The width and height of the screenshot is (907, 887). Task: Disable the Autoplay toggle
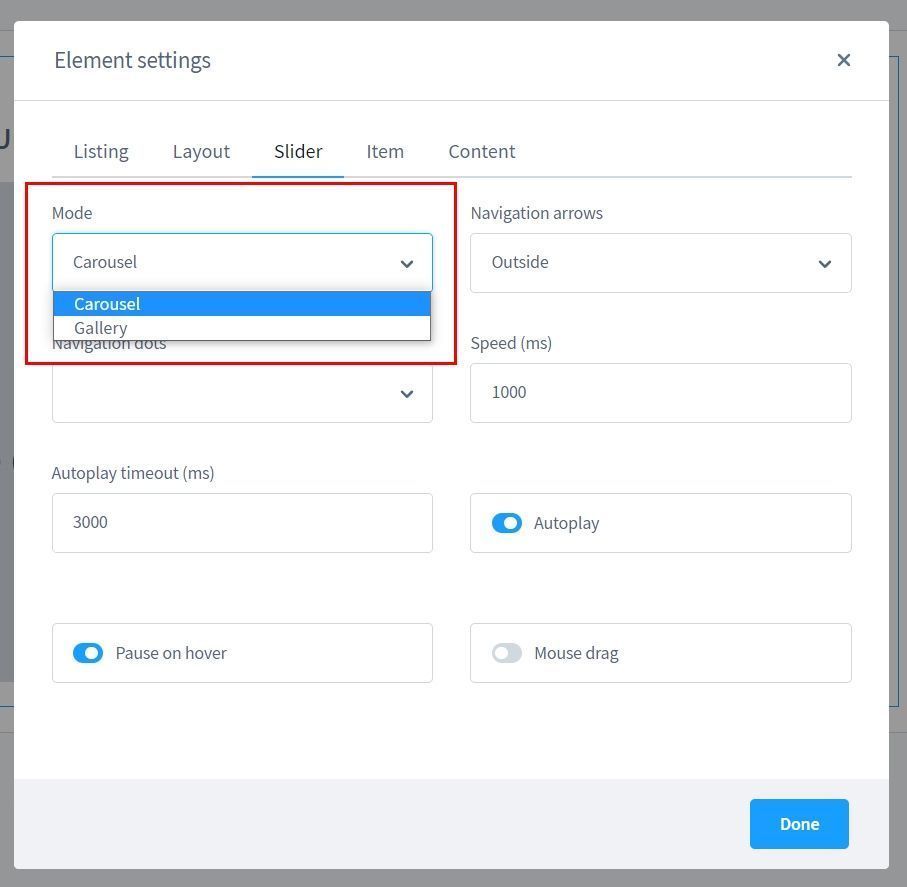tap(507, 523)
